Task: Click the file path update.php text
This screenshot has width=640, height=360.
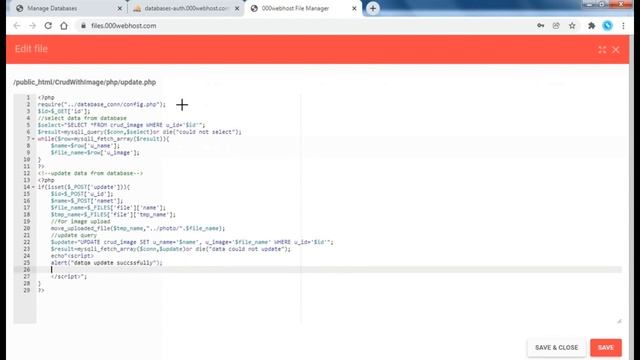Action: (84, 82)
